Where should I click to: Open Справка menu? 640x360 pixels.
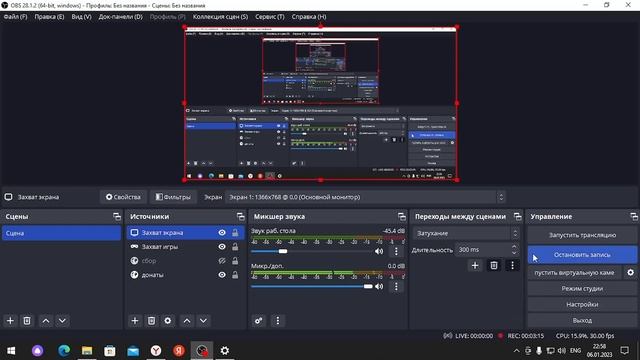(309, 17)
